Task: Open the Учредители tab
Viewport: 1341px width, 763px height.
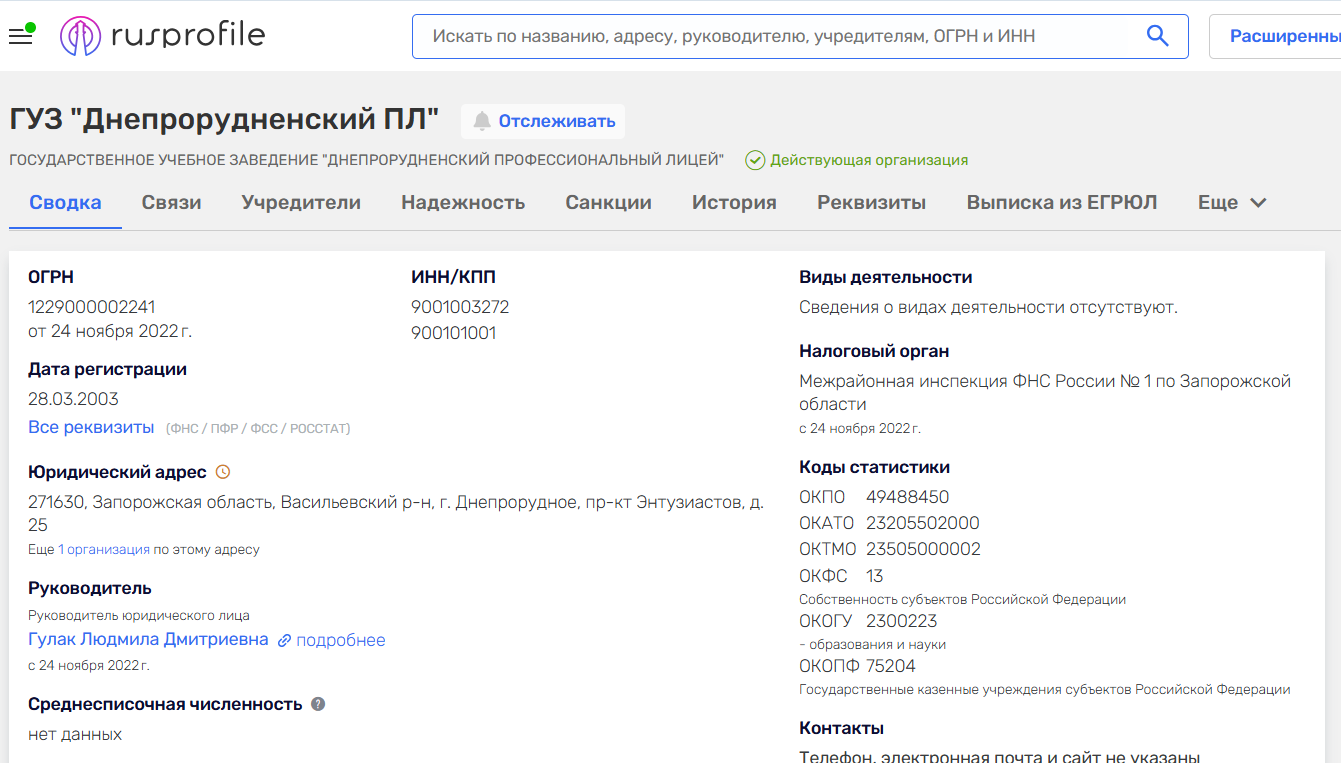Action: coord(301,203)
